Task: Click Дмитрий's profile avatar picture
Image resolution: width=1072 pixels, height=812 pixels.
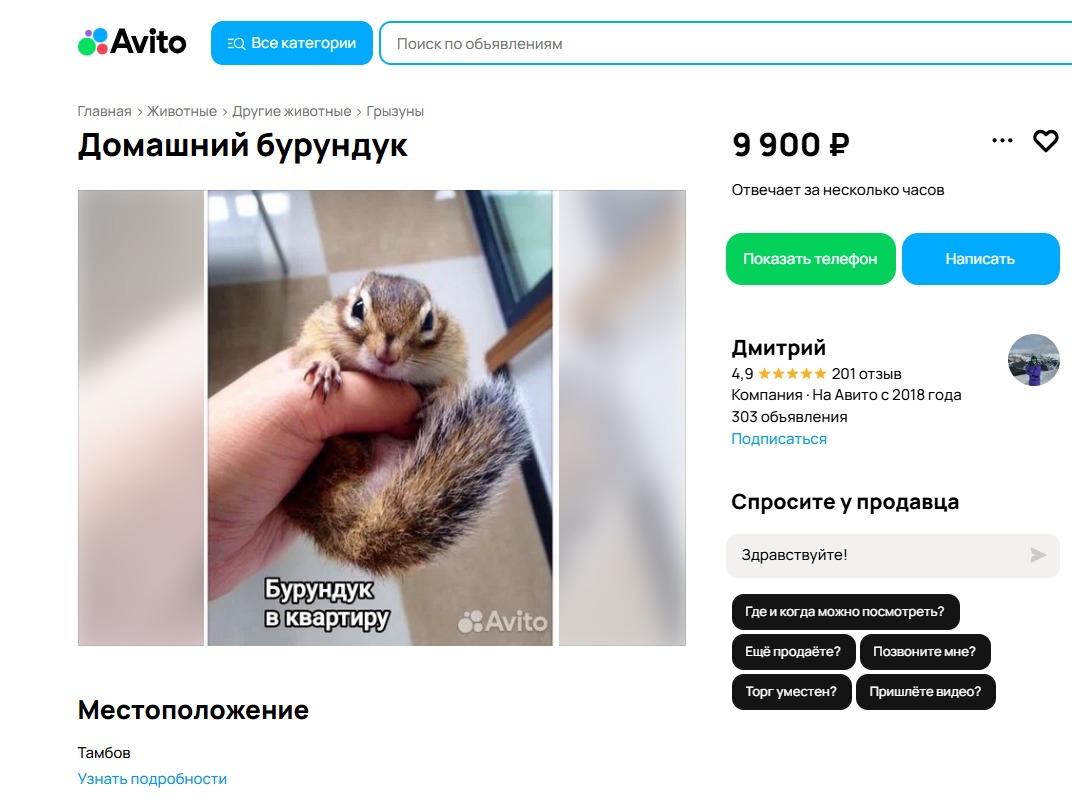Action: [1034, 361]
